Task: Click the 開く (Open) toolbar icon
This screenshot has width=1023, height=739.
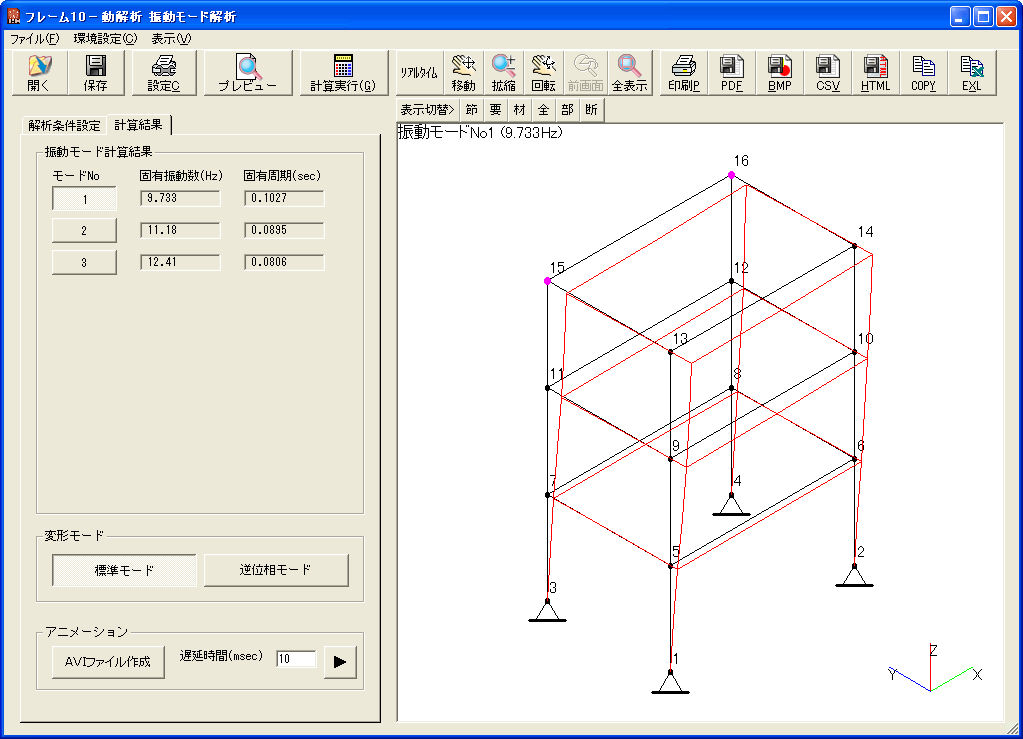Action: (39, 73)
